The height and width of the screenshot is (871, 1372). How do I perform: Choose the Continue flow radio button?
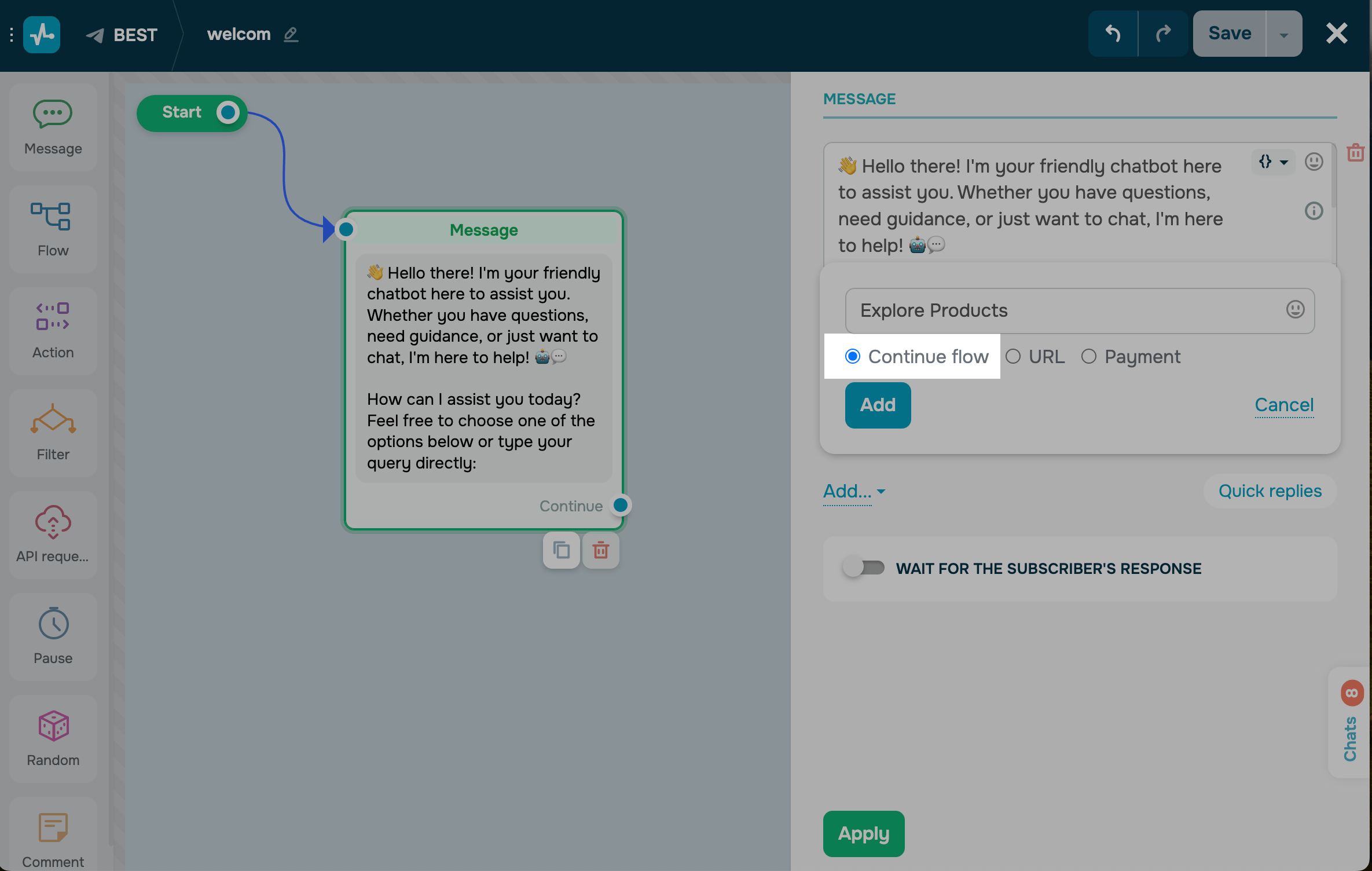click(x=853, y=357)
